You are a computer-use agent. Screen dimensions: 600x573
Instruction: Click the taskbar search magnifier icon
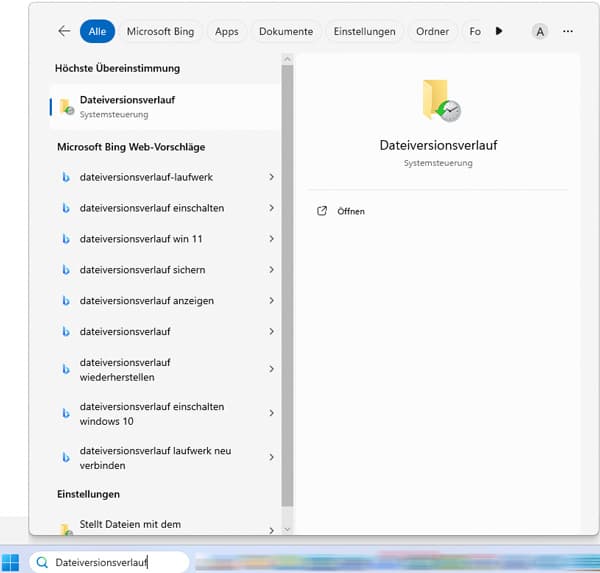pyautogui.click(x=42, y=562)
